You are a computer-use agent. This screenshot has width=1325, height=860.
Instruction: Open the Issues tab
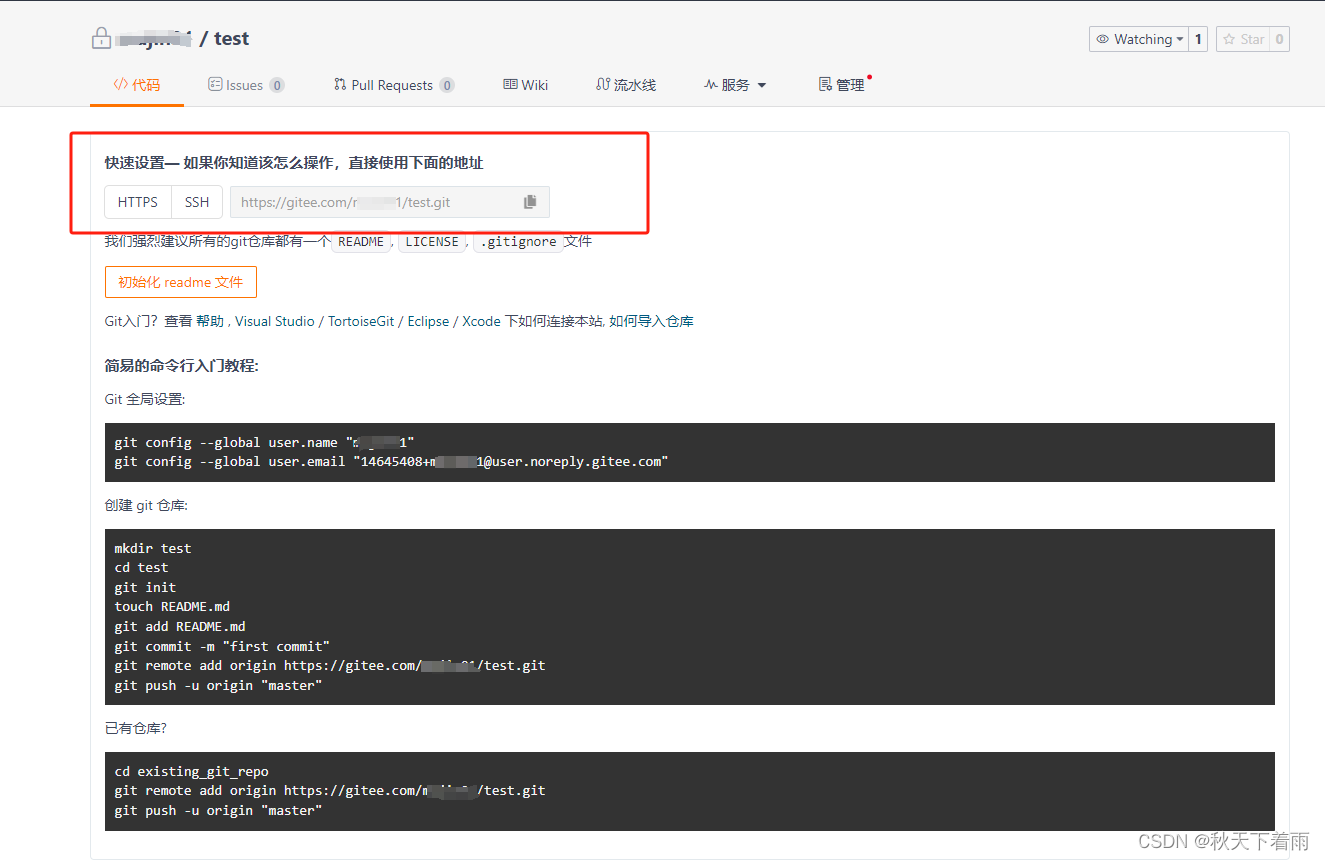246,85
